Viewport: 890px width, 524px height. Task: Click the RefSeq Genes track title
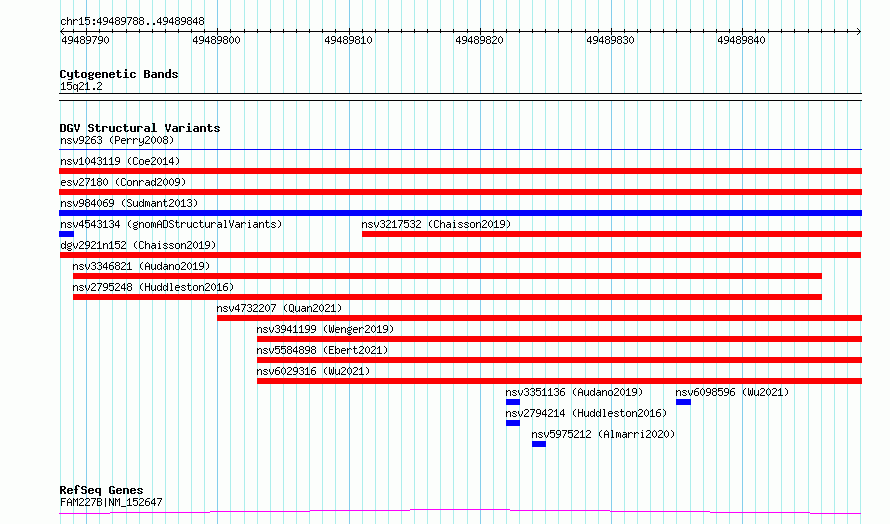click(101, 490)
